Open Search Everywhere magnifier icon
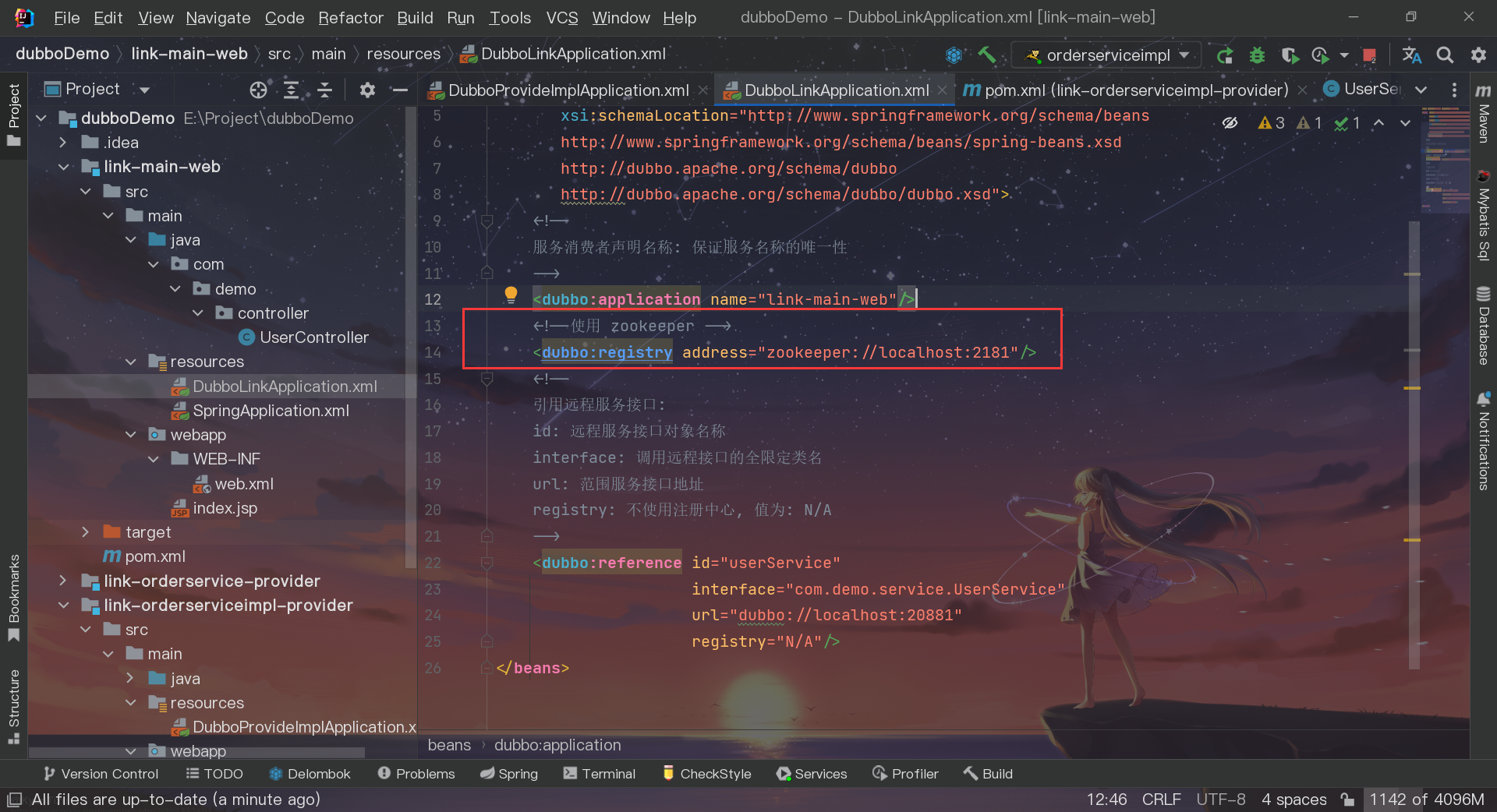 coord(1445,55)
